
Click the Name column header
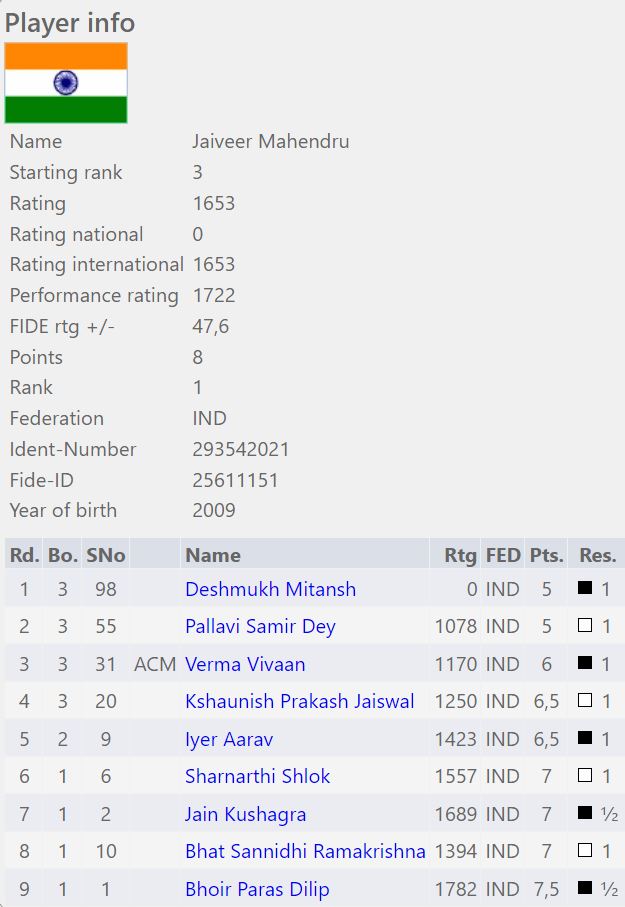pyautogui.click(x=213, y=555)
